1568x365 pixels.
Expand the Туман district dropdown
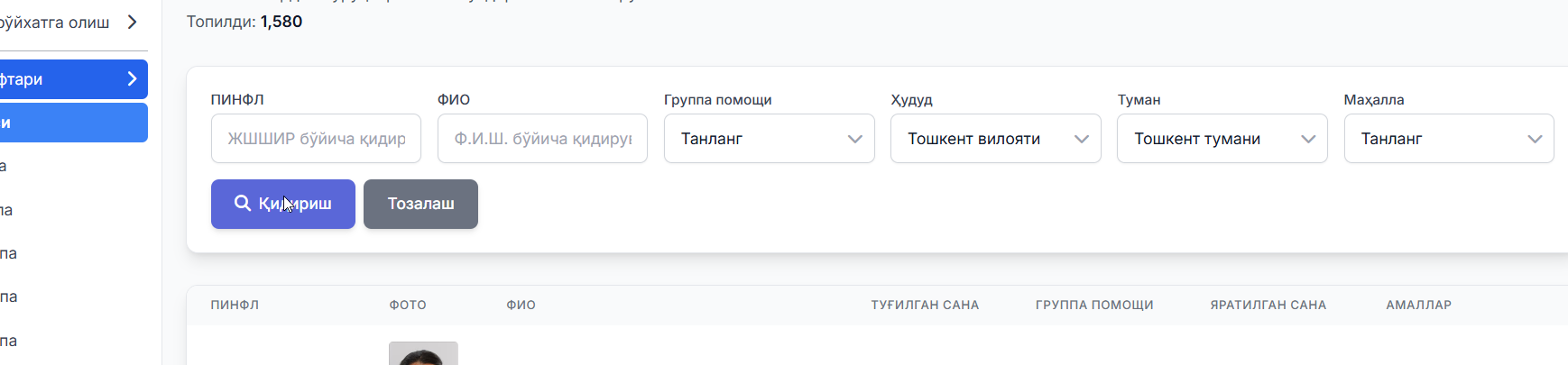1222,139
